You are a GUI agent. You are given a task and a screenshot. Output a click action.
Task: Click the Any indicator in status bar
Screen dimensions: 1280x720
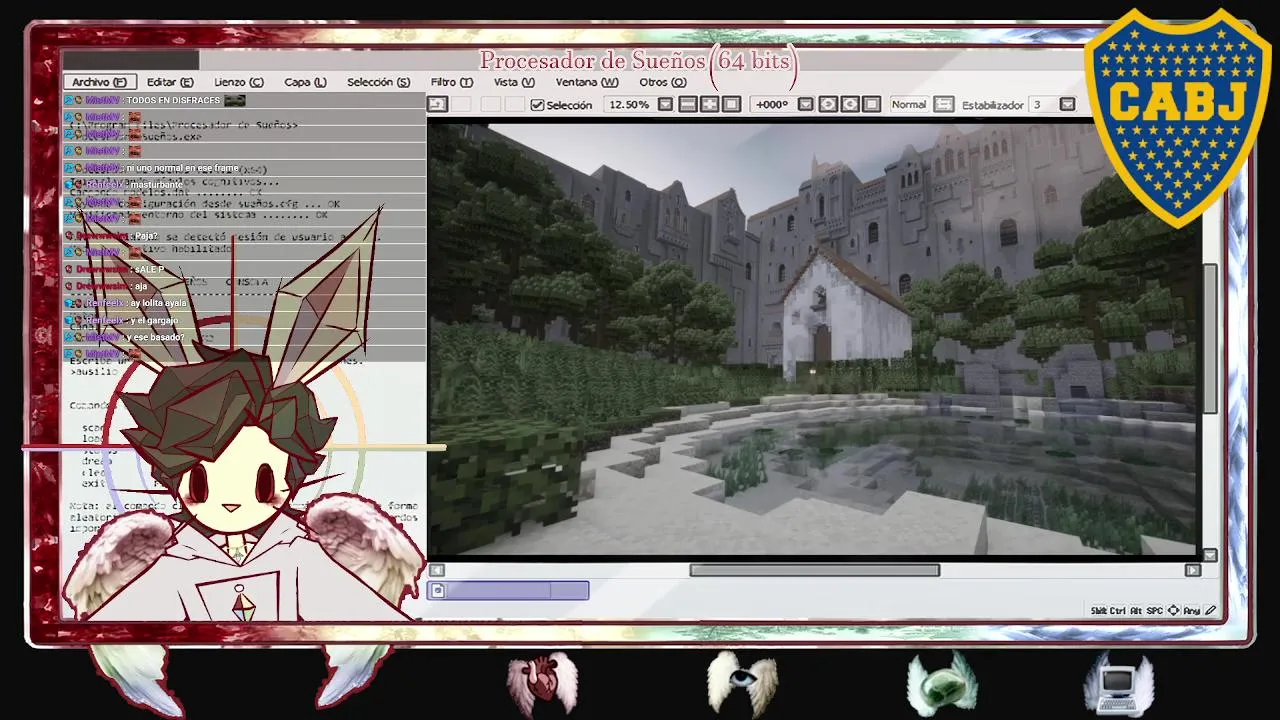(1192, 610)
